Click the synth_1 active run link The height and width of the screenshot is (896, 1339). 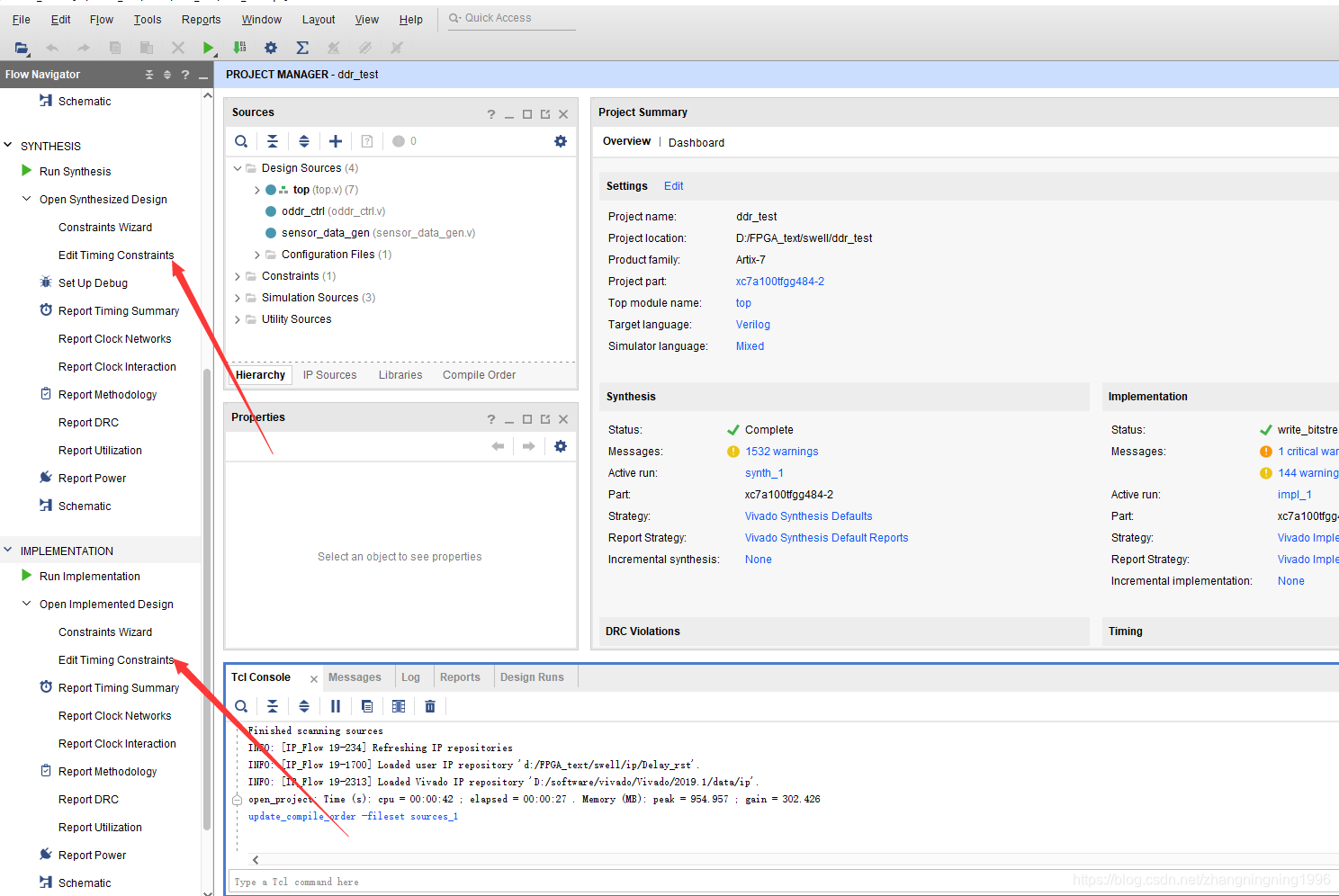(x=764, y=473)
